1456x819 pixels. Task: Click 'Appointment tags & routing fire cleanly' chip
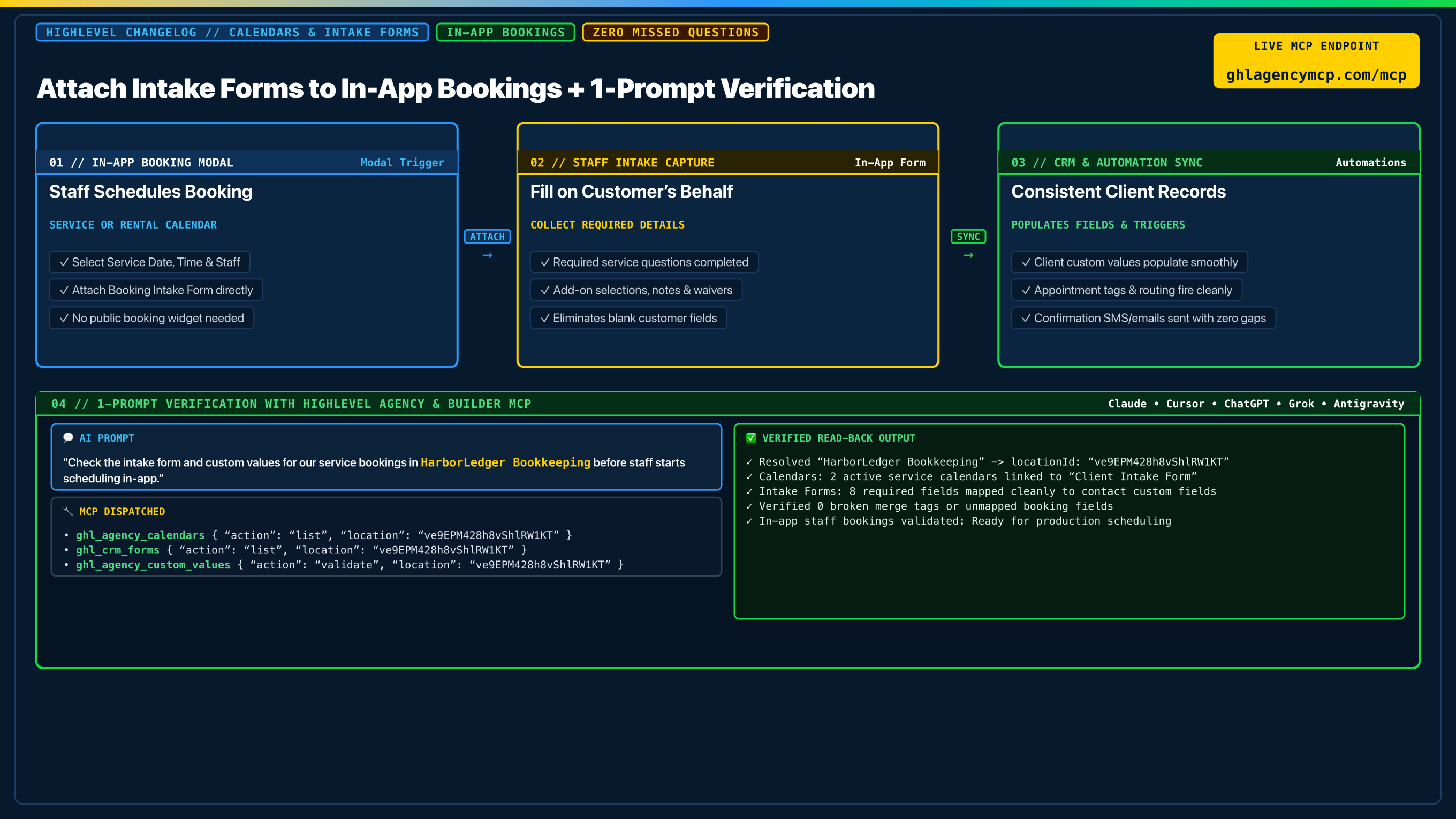[1126, 290]
